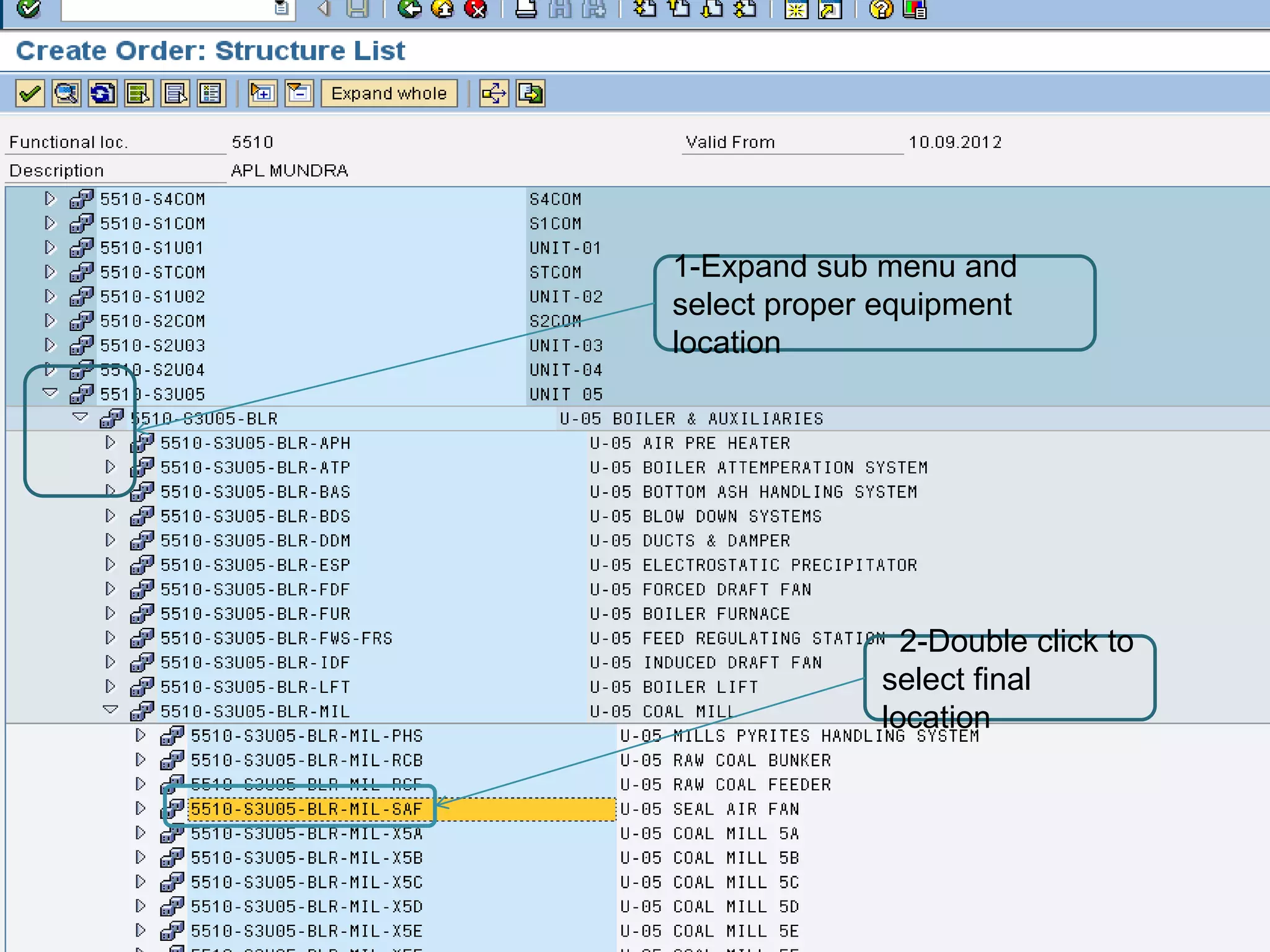Click the Create Shortcut icon
This screenshot has width=1270, height=952.
(x=830, y=8)
